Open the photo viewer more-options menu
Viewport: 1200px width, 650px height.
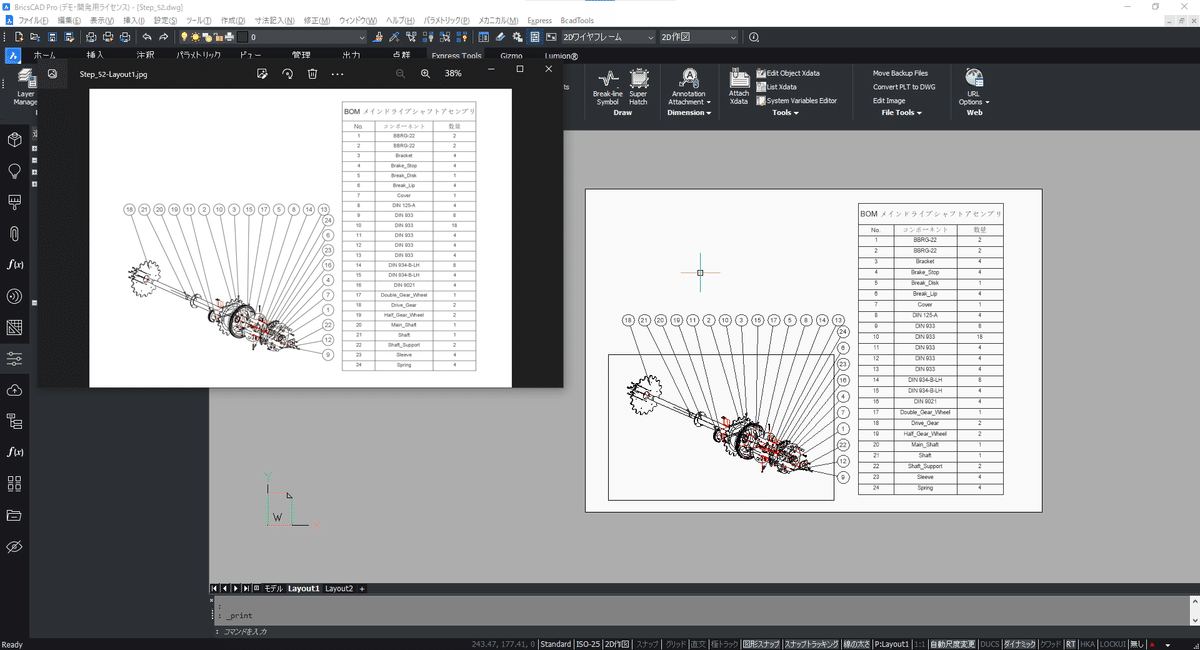338,73
